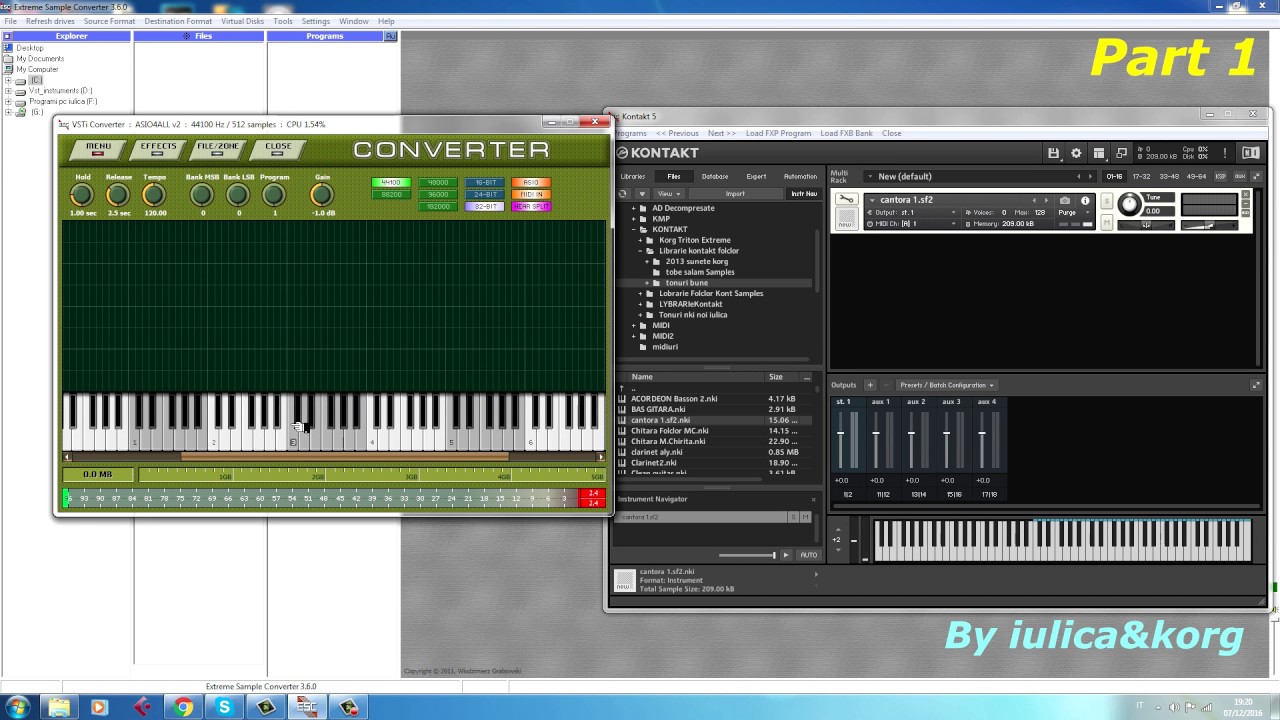The width and height of the screenshot is (1280, 720).
Task: Click the FILE/ZONE button in Converter
Action: (218, 149)
